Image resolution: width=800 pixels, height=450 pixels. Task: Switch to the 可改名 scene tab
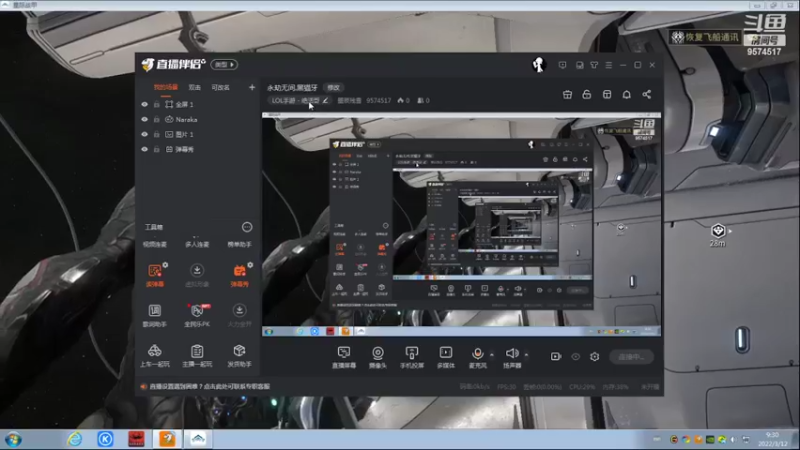pyautogui.click(x=221, y=87)
